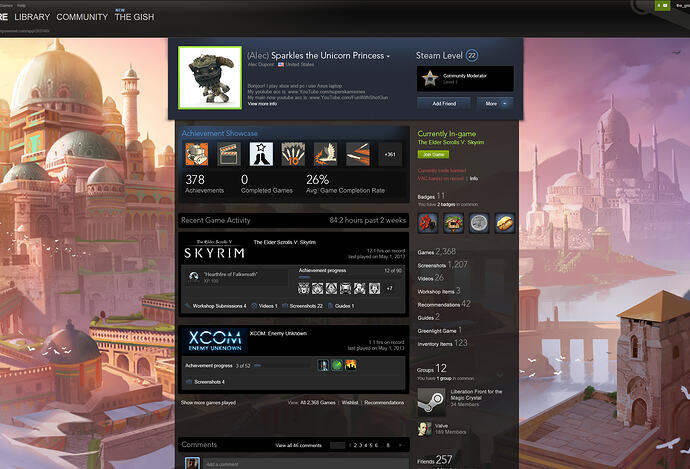
Task: Open the Achievement Showcase heading
Action: pyautogui.click(x=220, y=133)
